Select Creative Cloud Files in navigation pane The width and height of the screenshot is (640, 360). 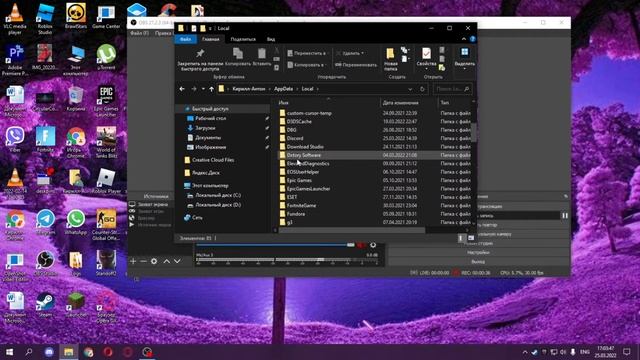click(213, 160)
